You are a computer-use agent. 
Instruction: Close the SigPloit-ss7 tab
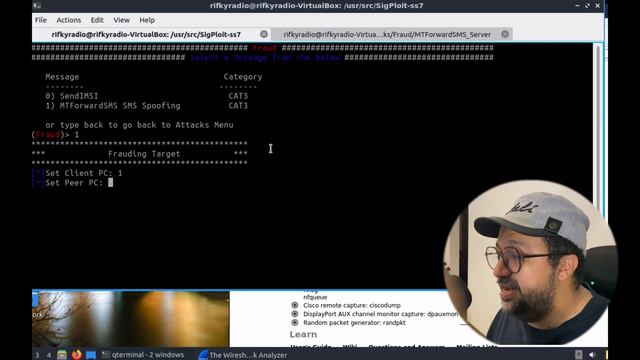click(x=264, y=34)
